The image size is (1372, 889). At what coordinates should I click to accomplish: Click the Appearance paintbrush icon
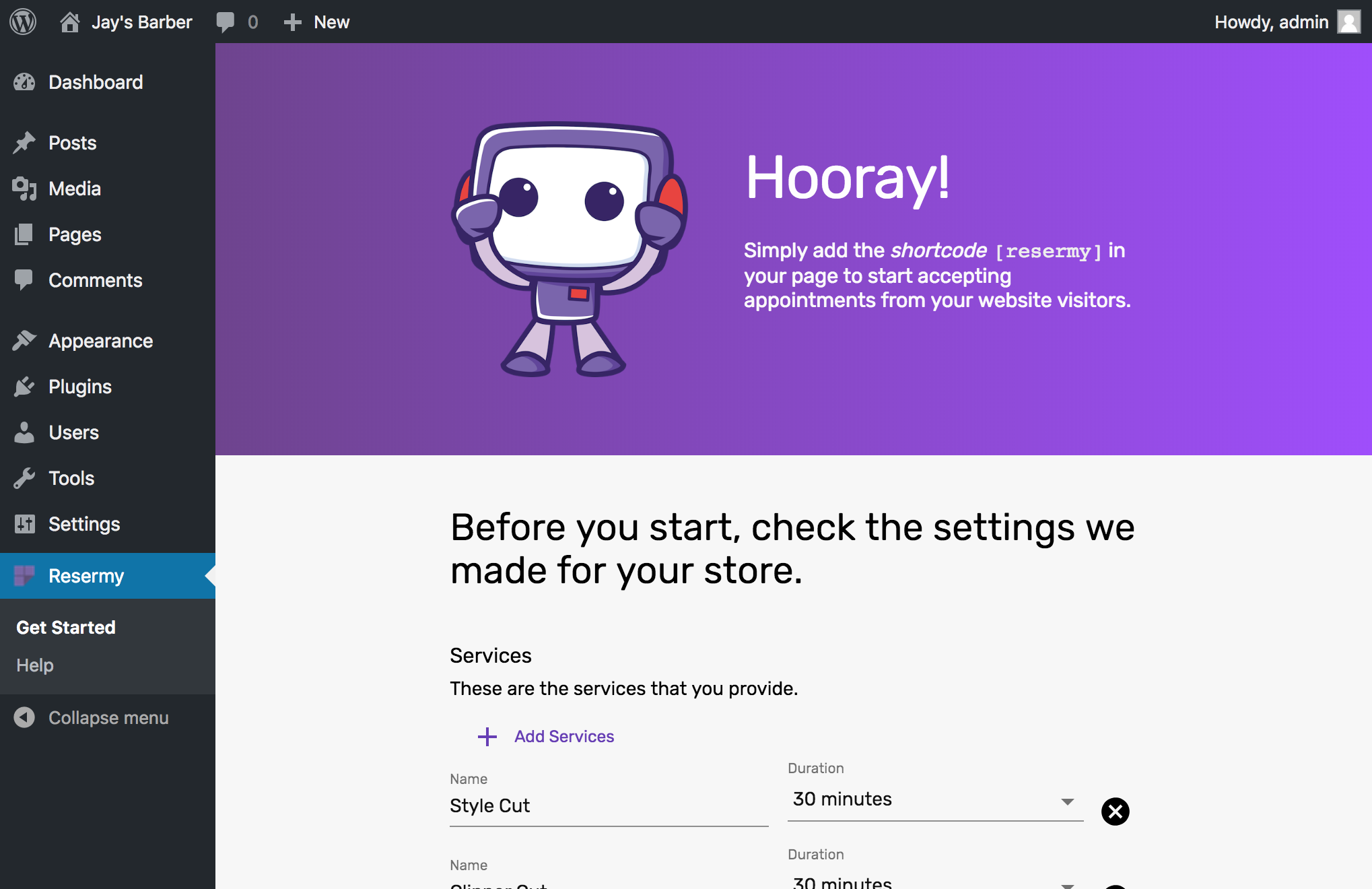click(x=24, y=341)
